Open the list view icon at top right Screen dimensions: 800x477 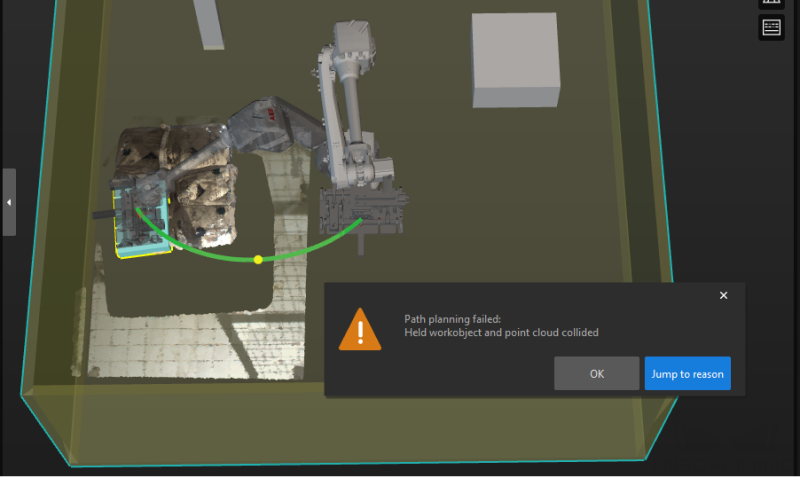[x=771, y=27]
